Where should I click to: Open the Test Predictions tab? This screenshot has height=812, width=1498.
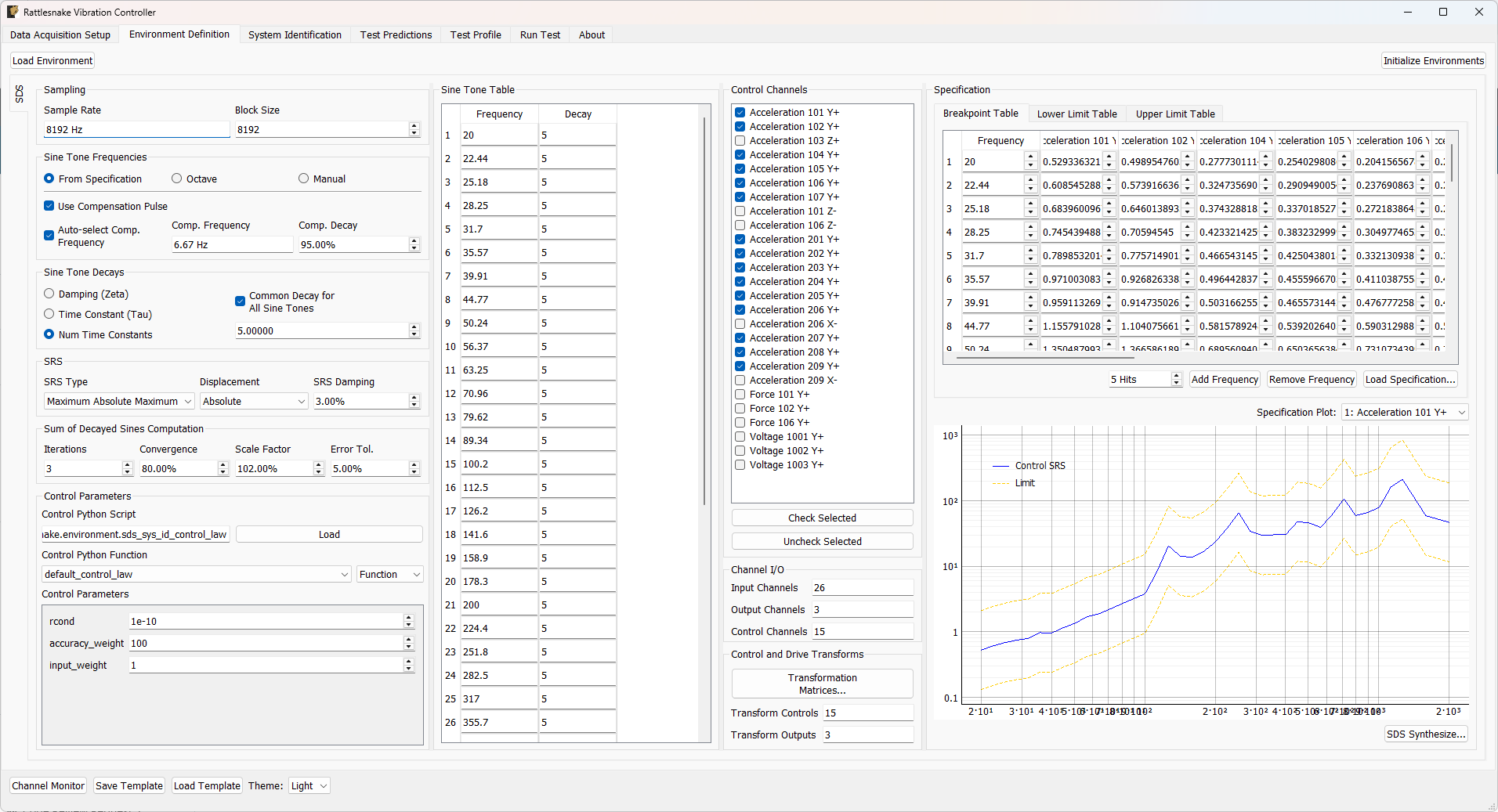(396, 34)
